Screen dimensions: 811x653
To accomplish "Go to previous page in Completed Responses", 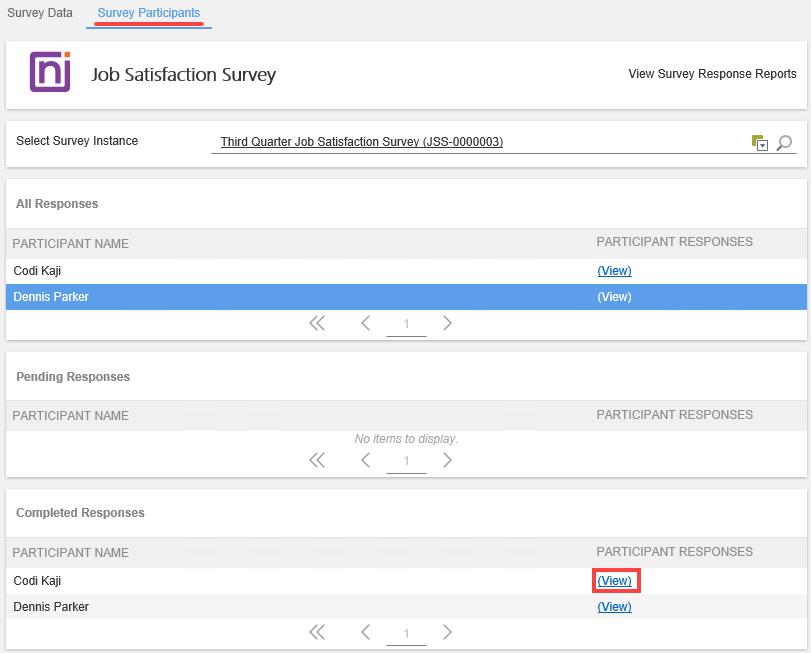I will pos(366,632).
